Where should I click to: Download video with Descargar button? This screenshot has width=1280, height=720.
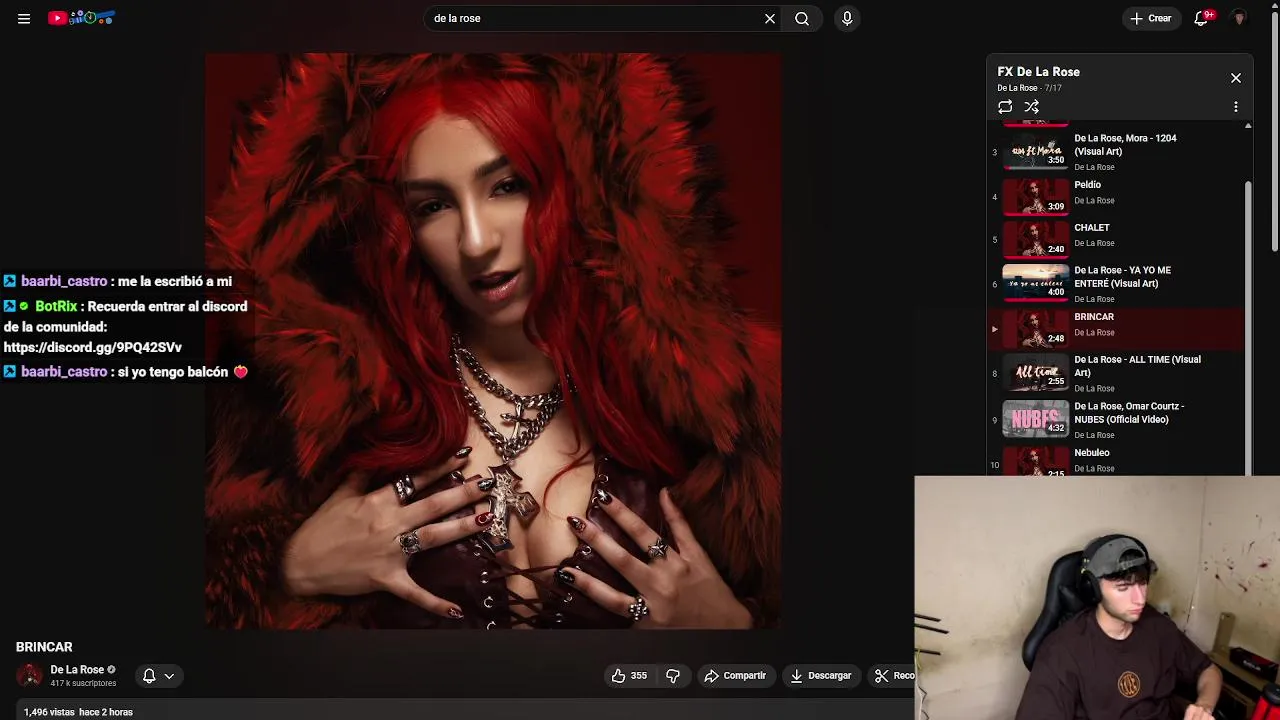820,676
